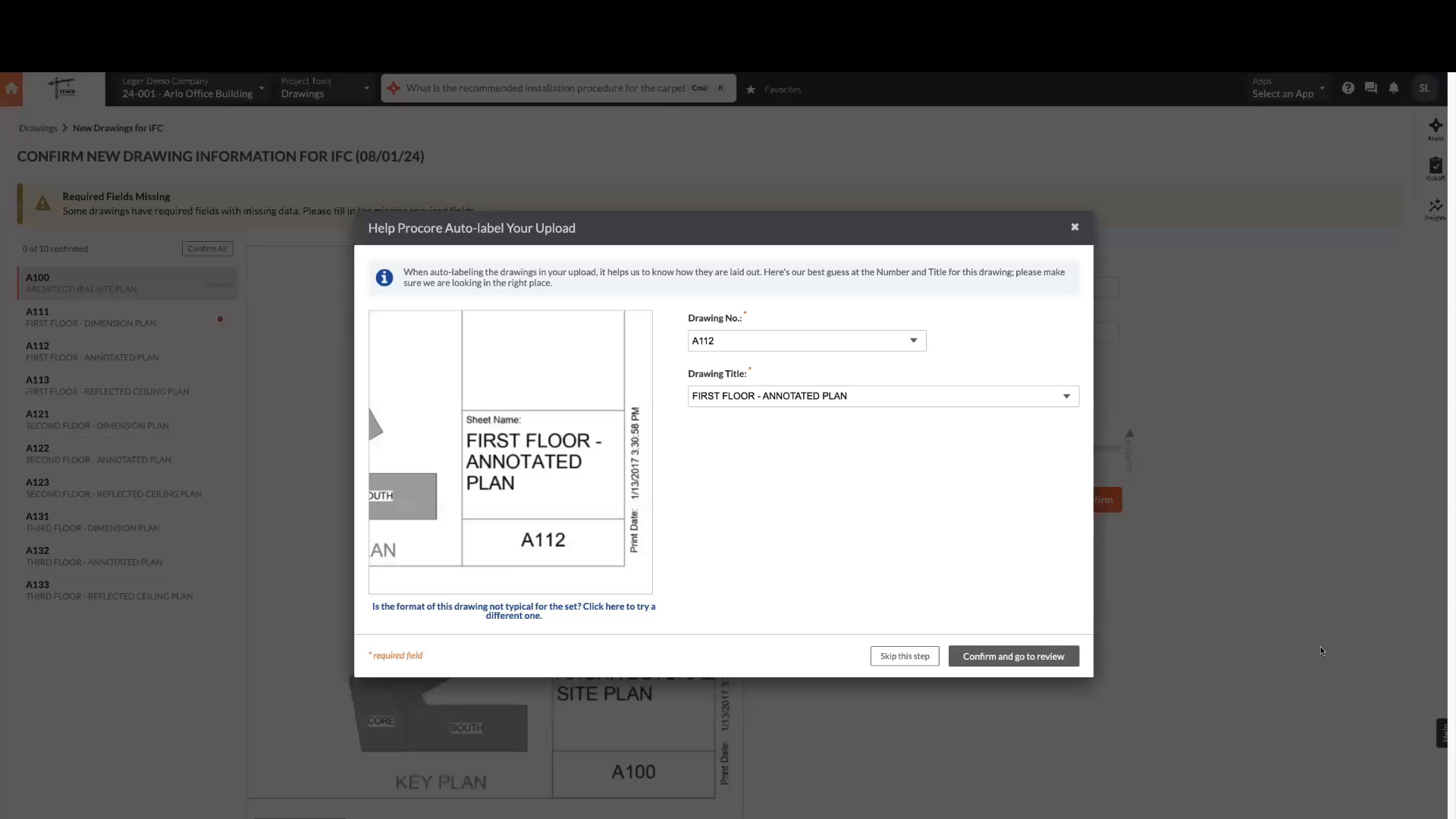This screenshot has height=819, width=1456.
Task: Click the Home icon in the top bar
Action: click(x=11, y=88)
